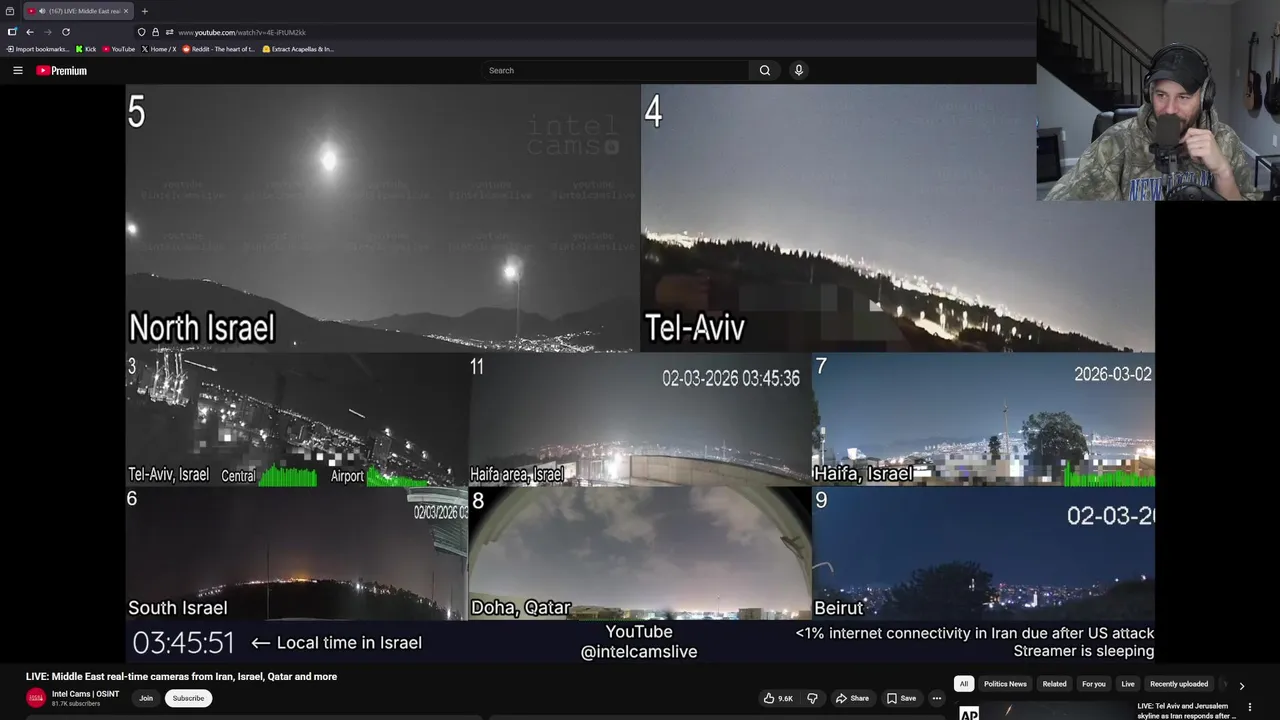Open the AP Tel Aviv skyline video thumbnail
The image size is (1280, 720).
click(1042, 711)
